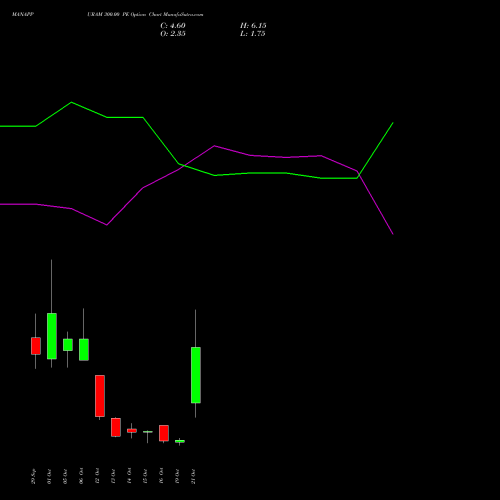Click the high value 'H: 6.15'

pos(253,26)
